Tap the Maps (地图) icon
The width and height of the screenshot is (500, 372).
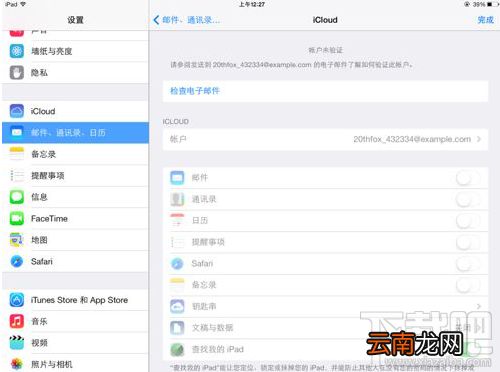pos(17,240)
